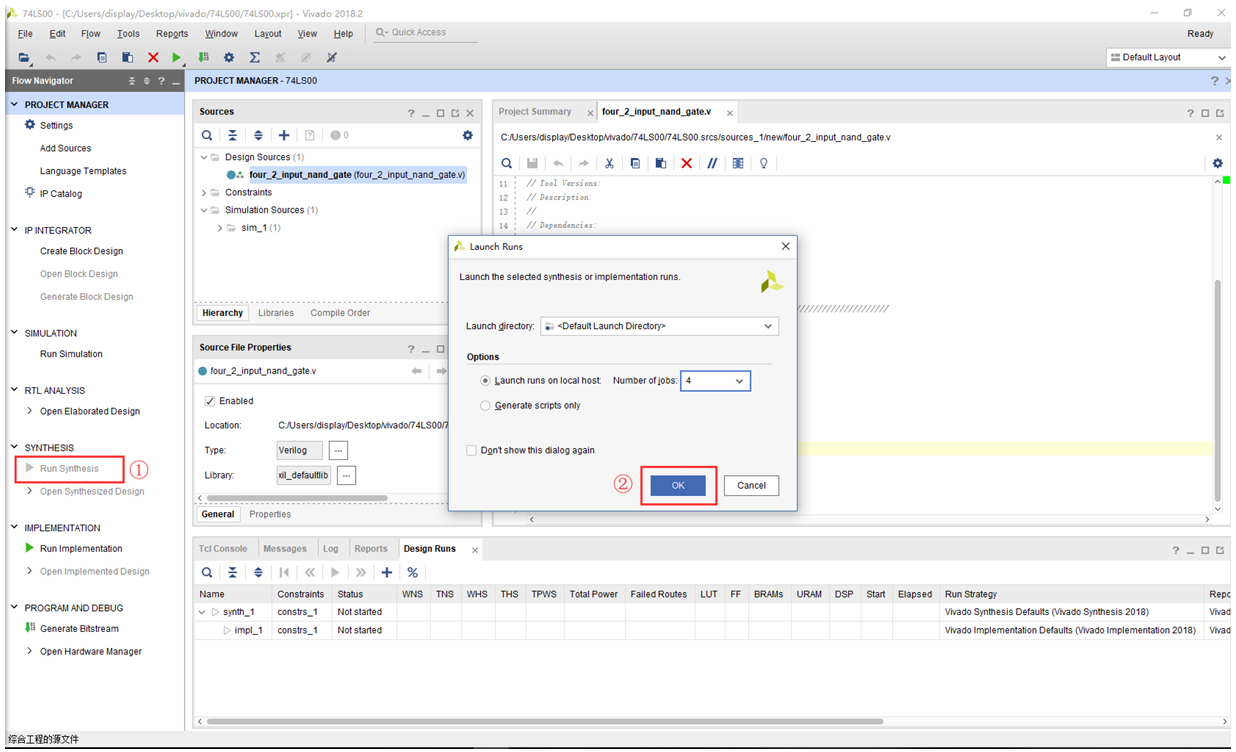
Task: Click the Design Runs horizontal scrollbar
Action: pos(544,721)
